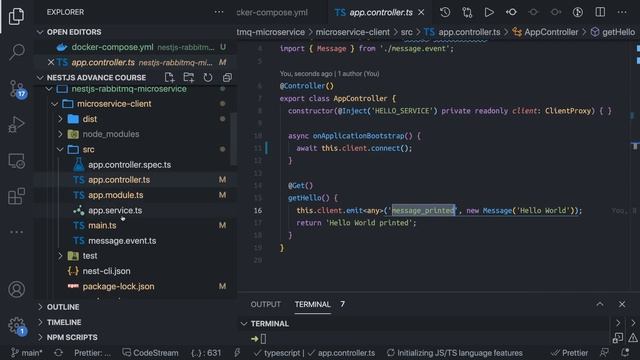
Task: Click getHello in the breadcrumb
Action: [618, 32]
